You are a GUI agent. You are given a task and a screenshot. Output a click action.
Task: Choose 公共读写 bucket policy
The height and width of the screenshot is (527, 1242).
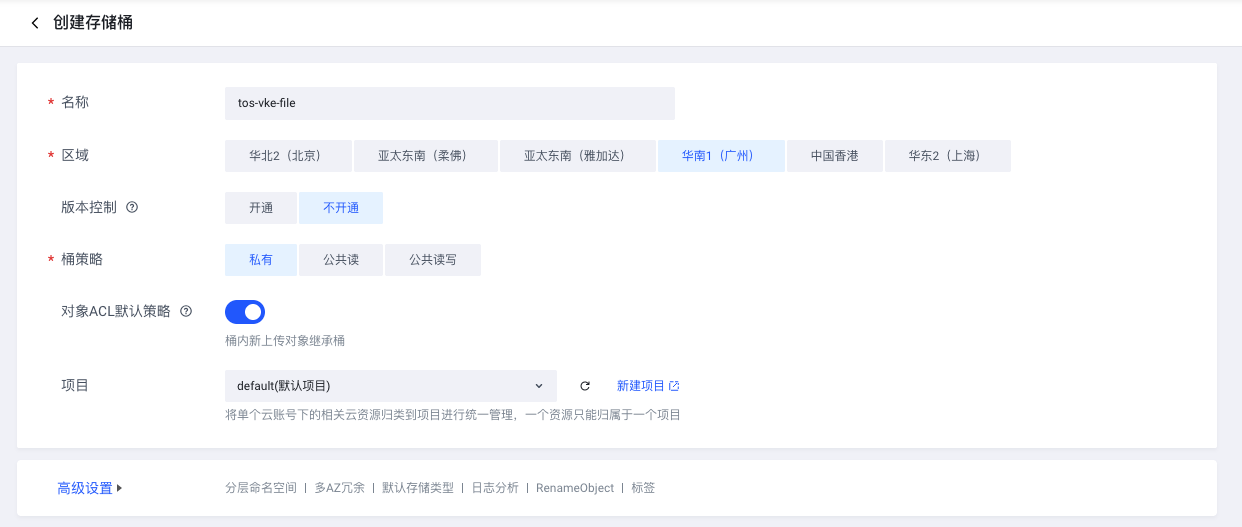(x=433, y=260)
